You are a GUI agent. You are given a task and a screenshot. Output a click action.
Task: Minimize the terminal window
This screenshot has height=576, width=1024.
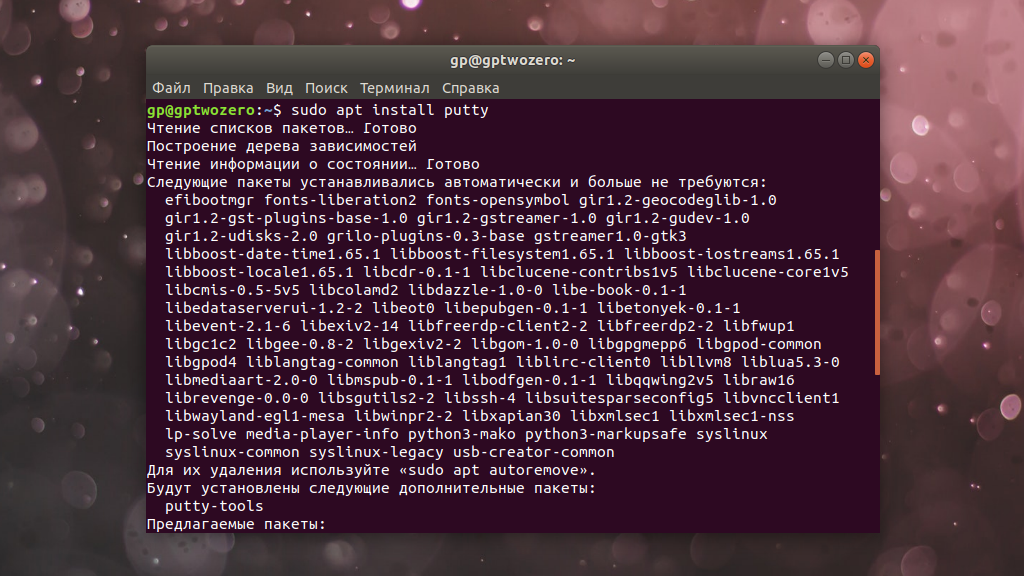tap(825, 60)
